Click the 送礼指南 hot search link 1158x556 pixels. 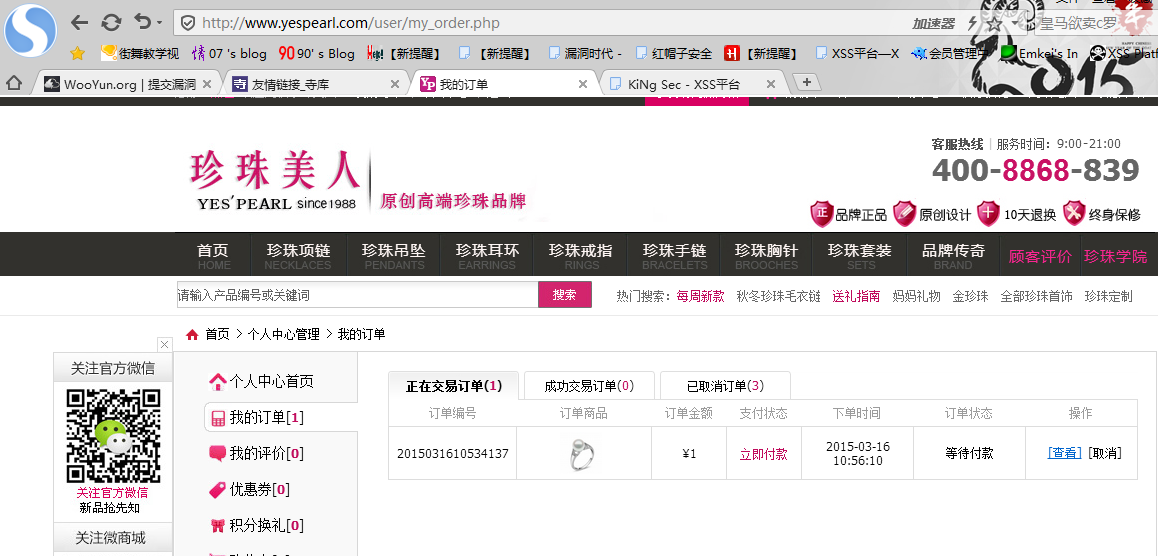click(x=856, y=296)
